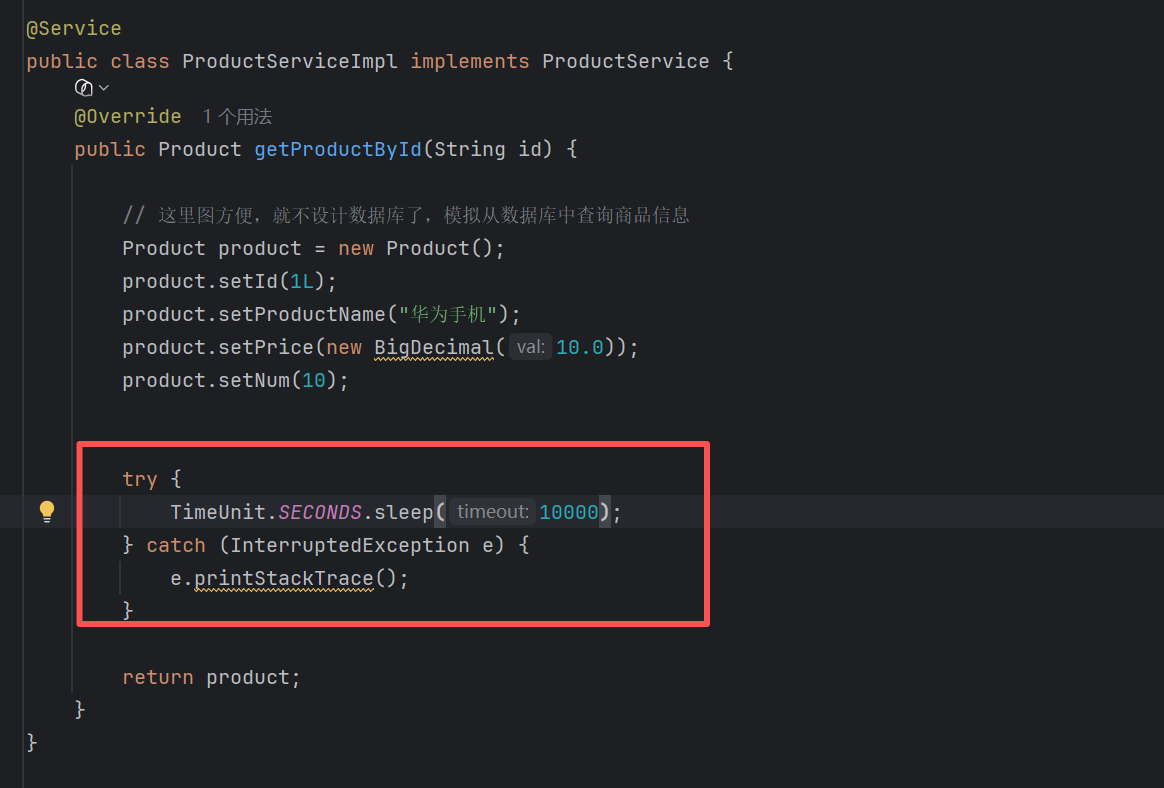Image resolution: width=1164 pixels, height=788 pixels.
Task: Click the yellow lightbulb quick-fix icon
Action: (47, 511)
